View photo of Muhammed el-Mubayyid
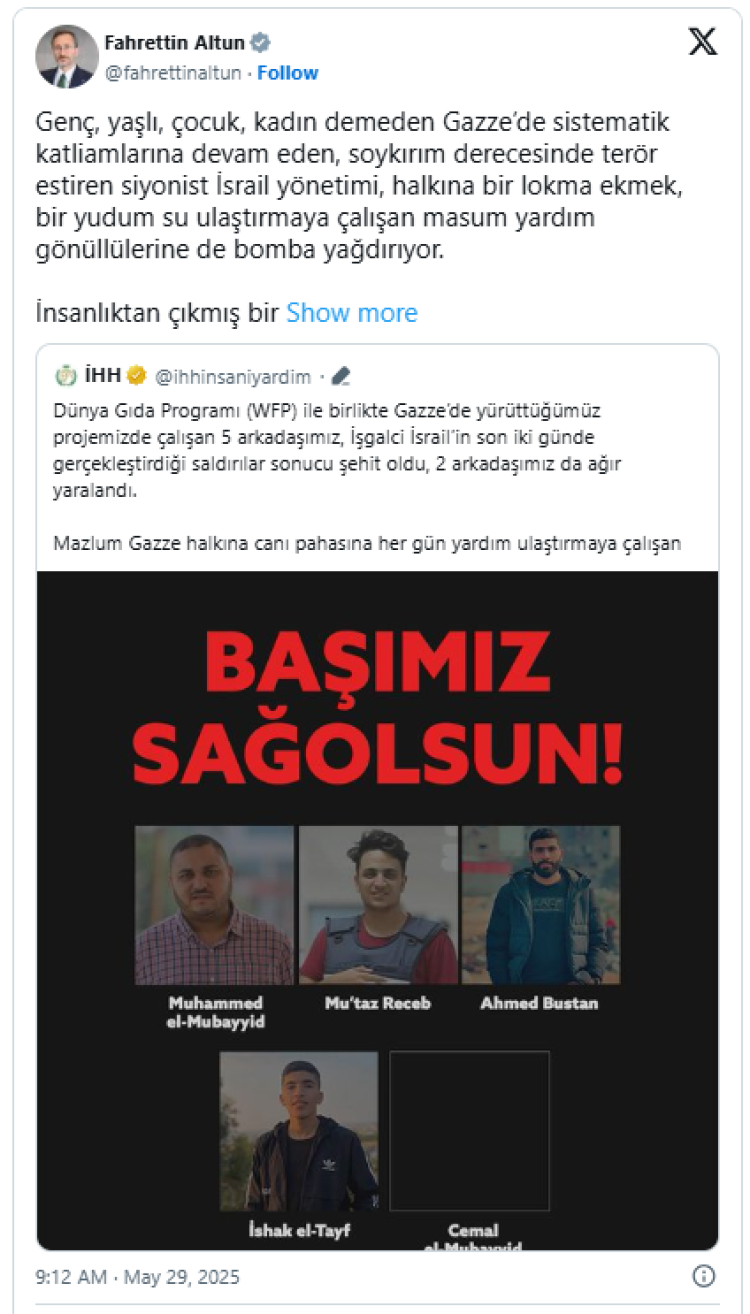750x1314 pixels. click(x=215, y=905)
